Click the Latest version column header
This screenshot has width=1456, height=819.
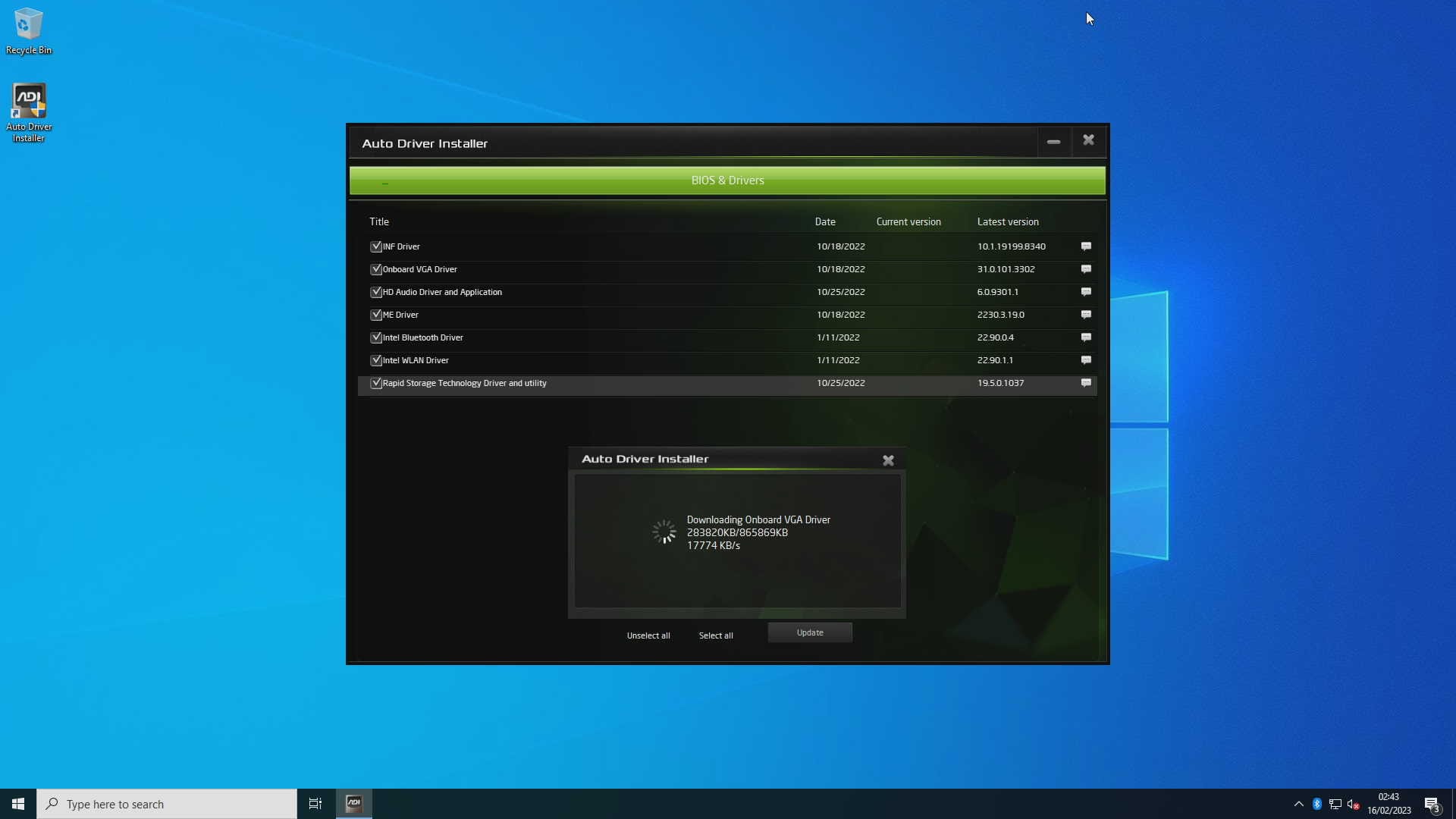tap(1008, 221)
